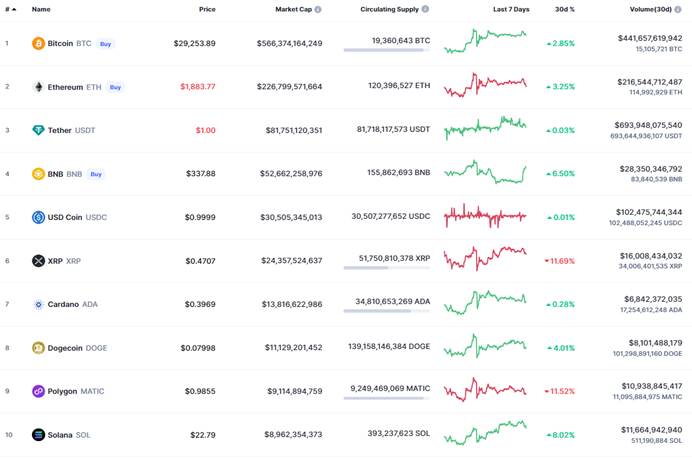Click the Solana logo icon
The width and height of the screenshot is (692, 459).
pos(38,435)
